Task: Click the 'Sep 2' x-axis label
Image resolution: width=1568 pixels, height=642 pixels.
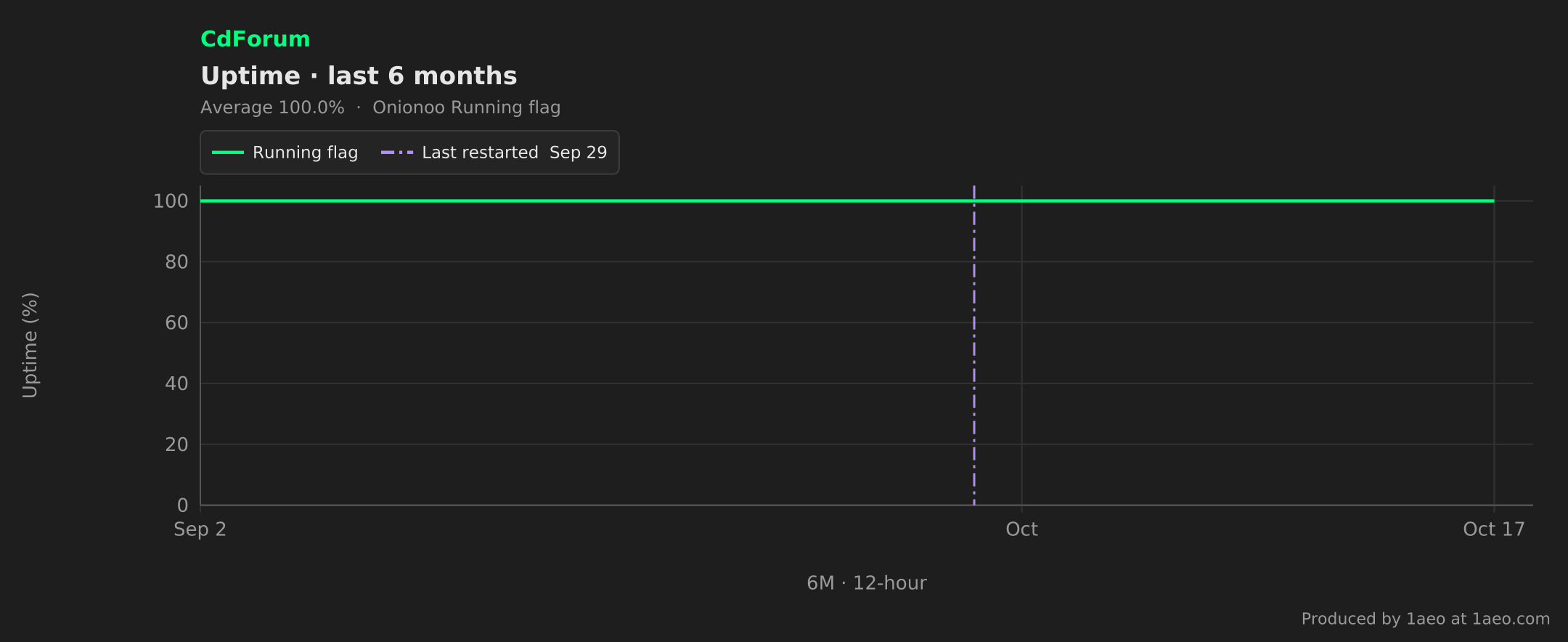Action: coord(200,529)
